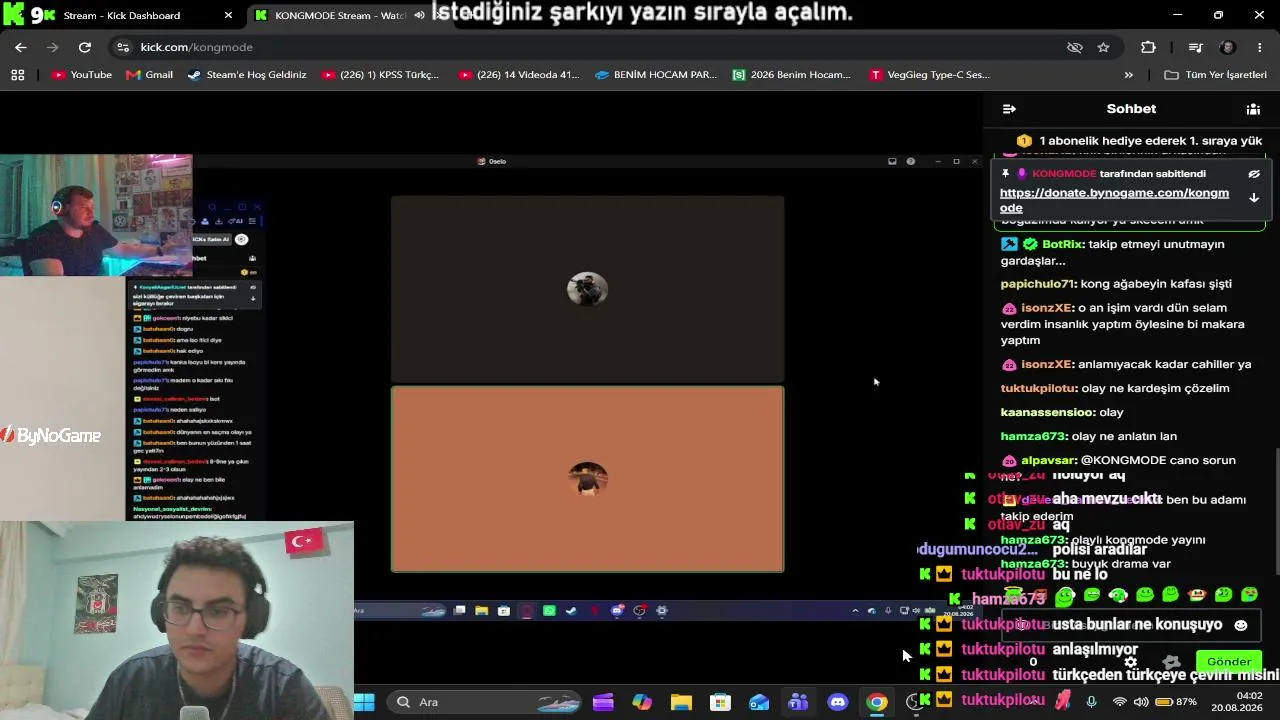Open KPSS Türkçe bookmark
1280x720 pixels.
point(380,75)
